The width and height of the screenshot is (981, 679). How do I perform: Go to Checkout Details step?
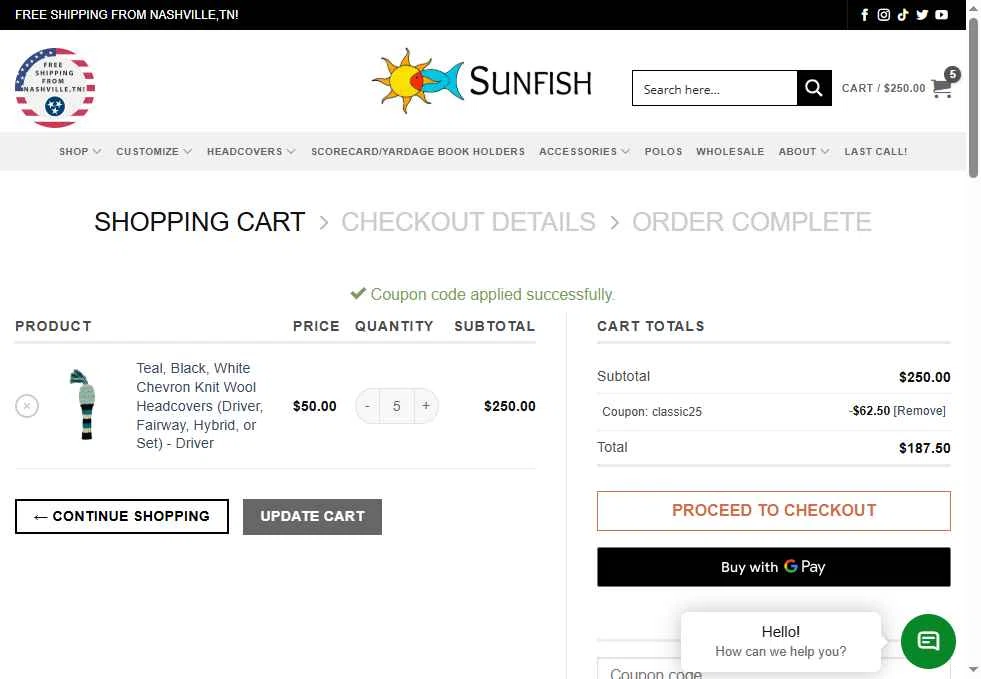click(x=468, y=222)
